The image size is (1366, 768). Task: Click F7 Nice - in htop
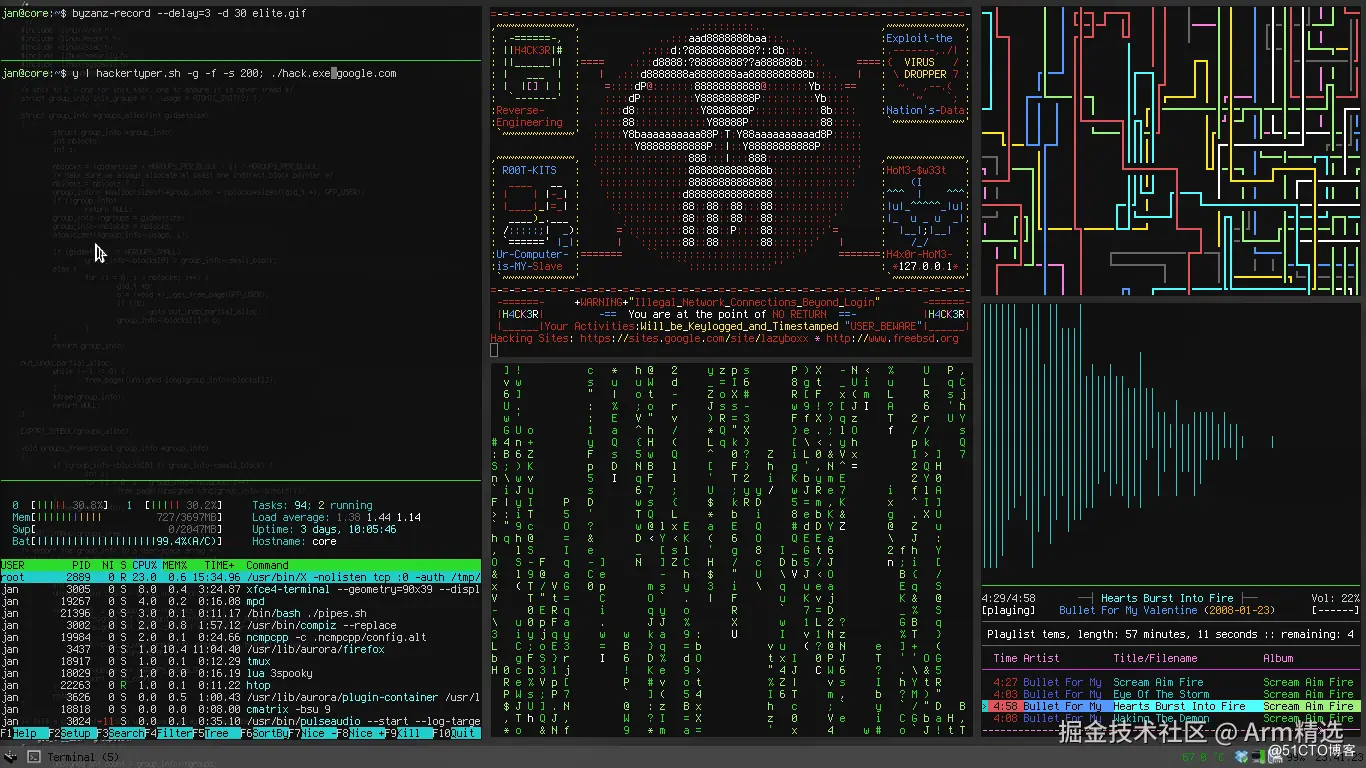click(312, 733)
